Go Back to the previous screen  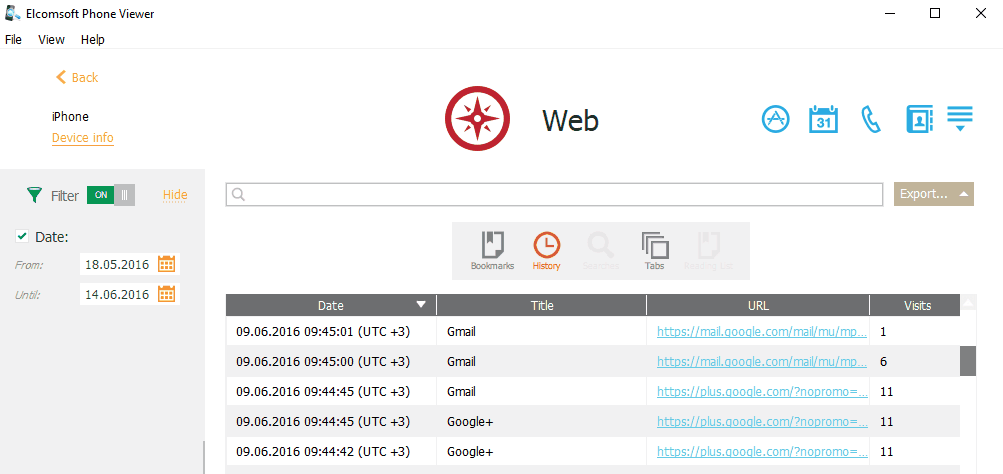click(77, 77)
